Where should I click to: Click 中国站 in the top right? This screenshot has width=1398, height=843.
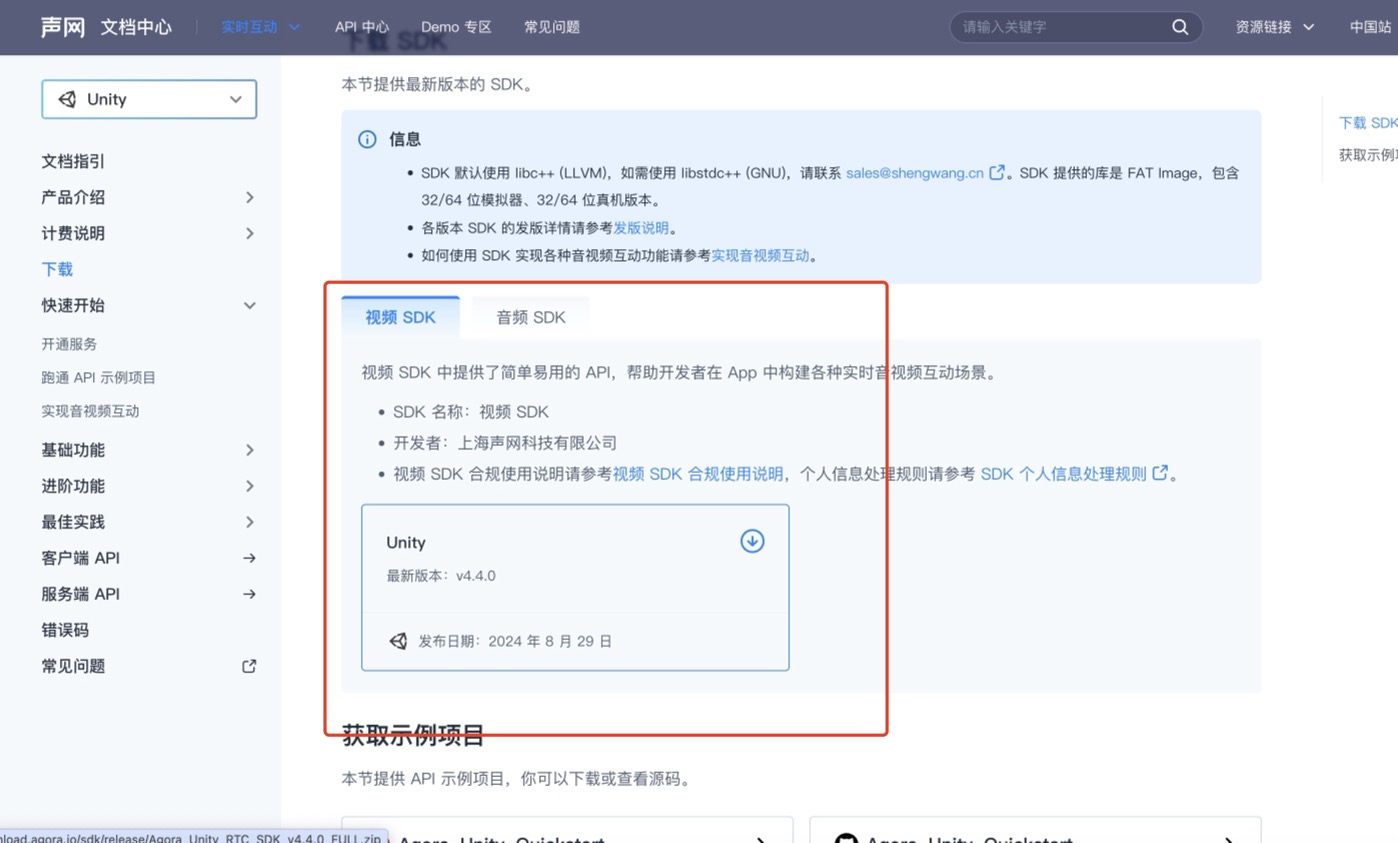pyautogui.click(x=1371, y=27)
